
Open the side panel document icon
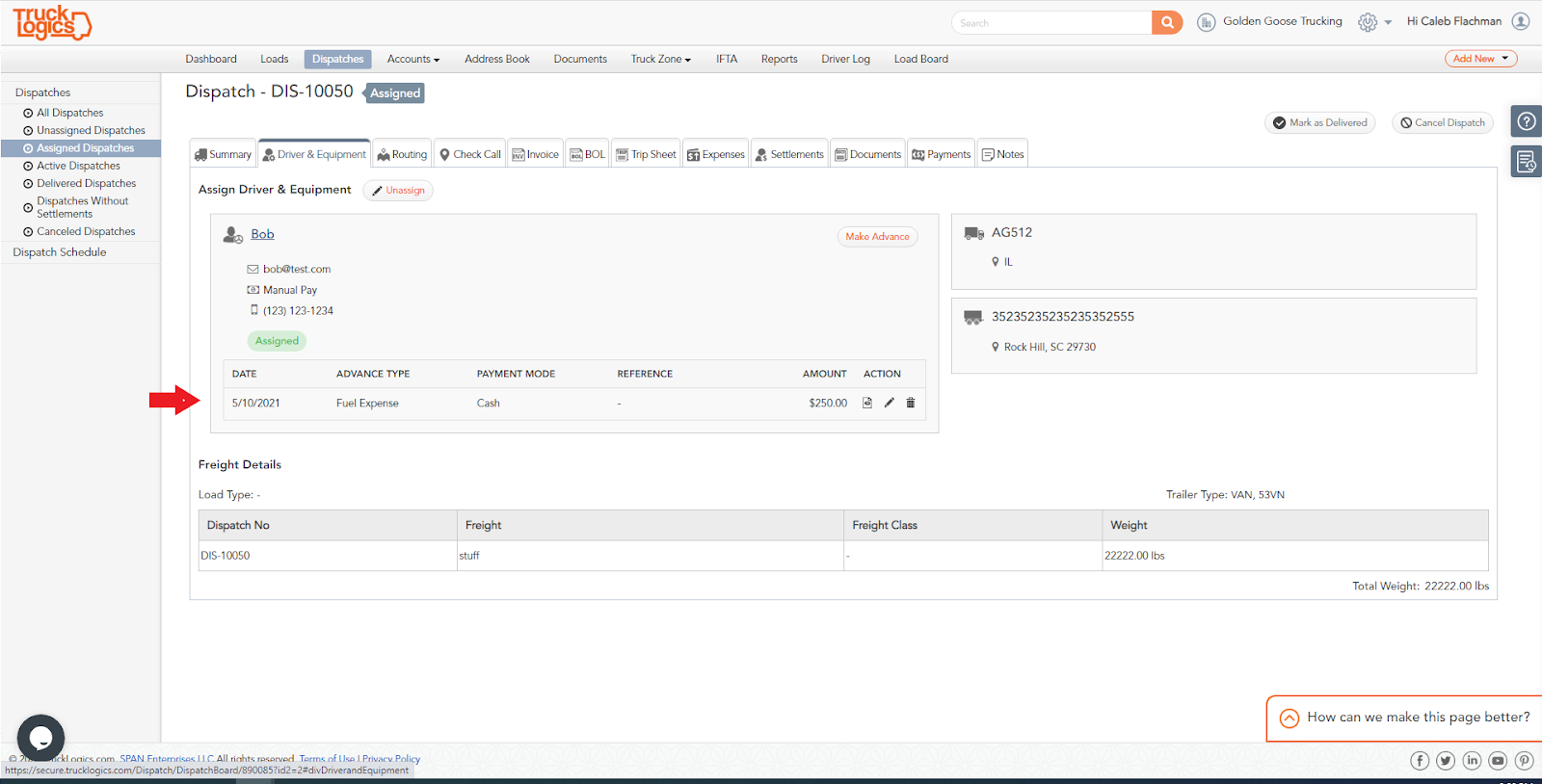1527,162
